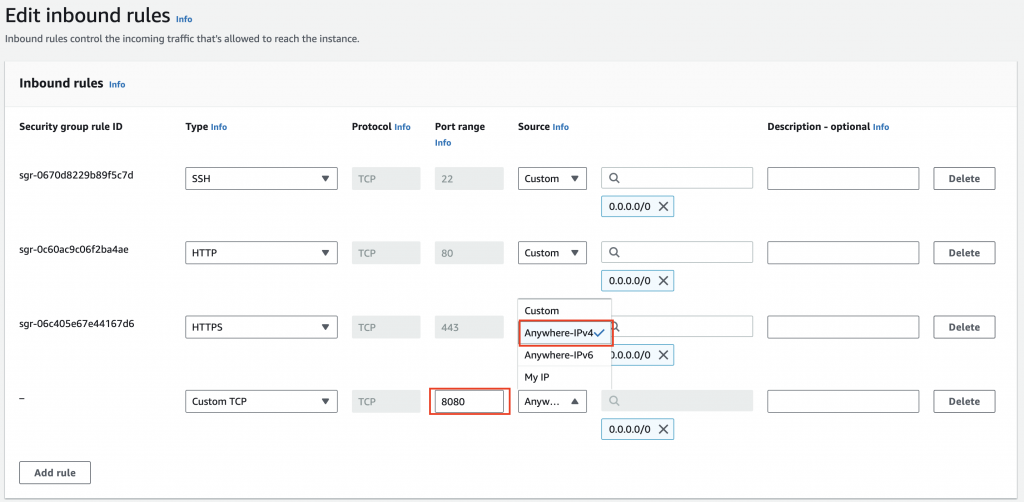1024x502 pixels.
Task: Click the Add rule button
Action: pyautogui.click(x=55, y=472)
